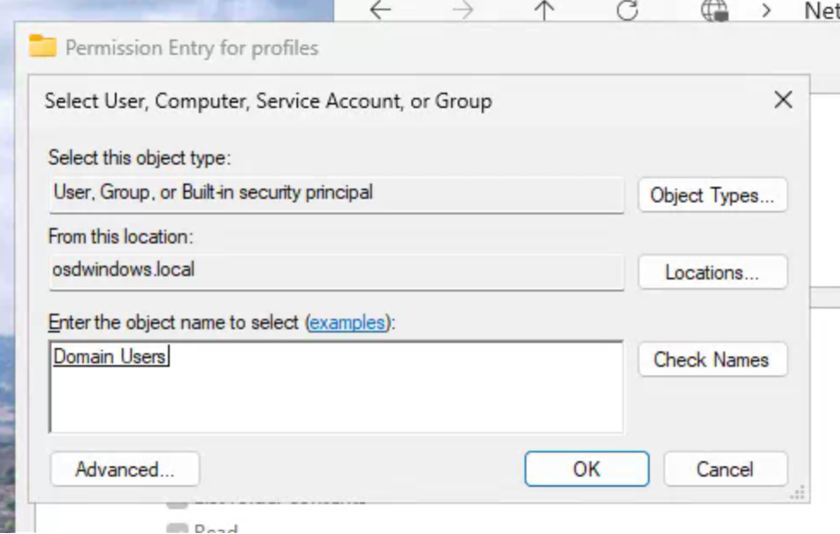Click the osdwindows.local location field
Viewport: 840px width, 534px height.
tap(335, 270)
